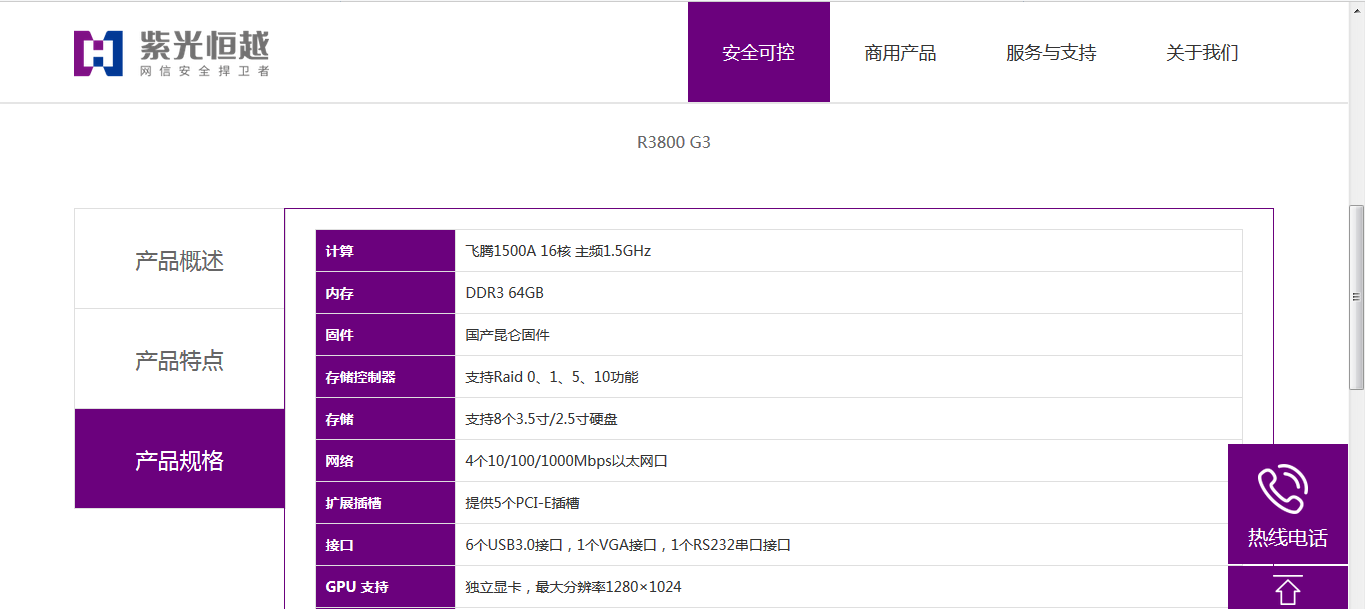Click the hotline phone handset icon
Screen dimensions: 1365x609
coord(1282,488)
